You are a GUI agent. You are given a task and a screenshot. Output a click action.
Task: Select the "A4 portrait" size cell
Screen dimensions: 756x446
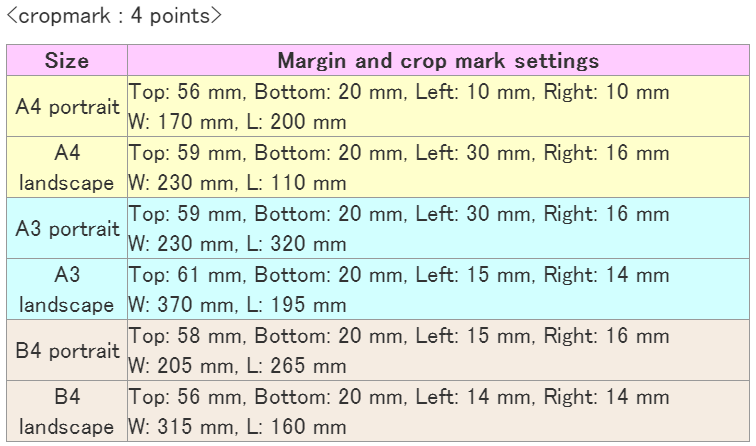tap(67, 106)
